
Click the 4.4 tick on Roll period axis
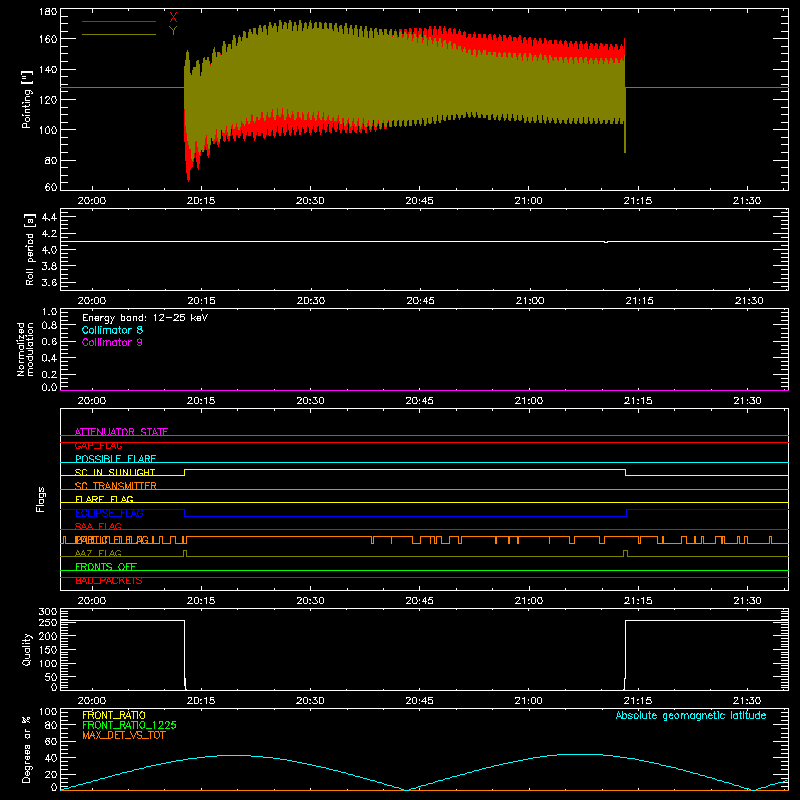(49, 217)
